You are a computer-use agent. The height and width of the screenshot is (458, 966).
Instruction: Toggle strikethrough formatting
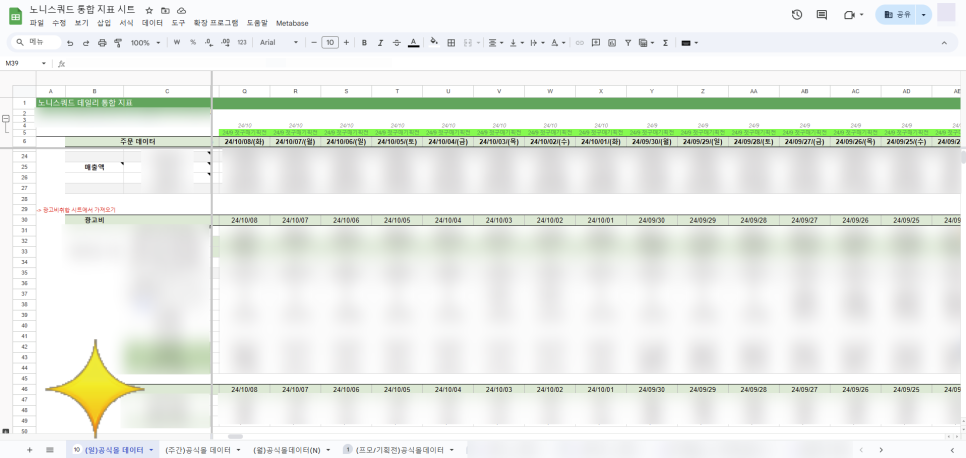[x=397, y=43]
